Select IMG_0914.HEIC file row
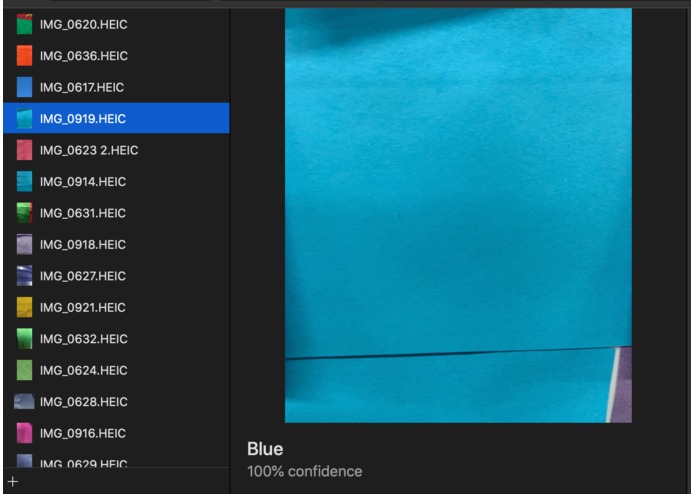The image size is (695, 494). click(x=117, y=182)
